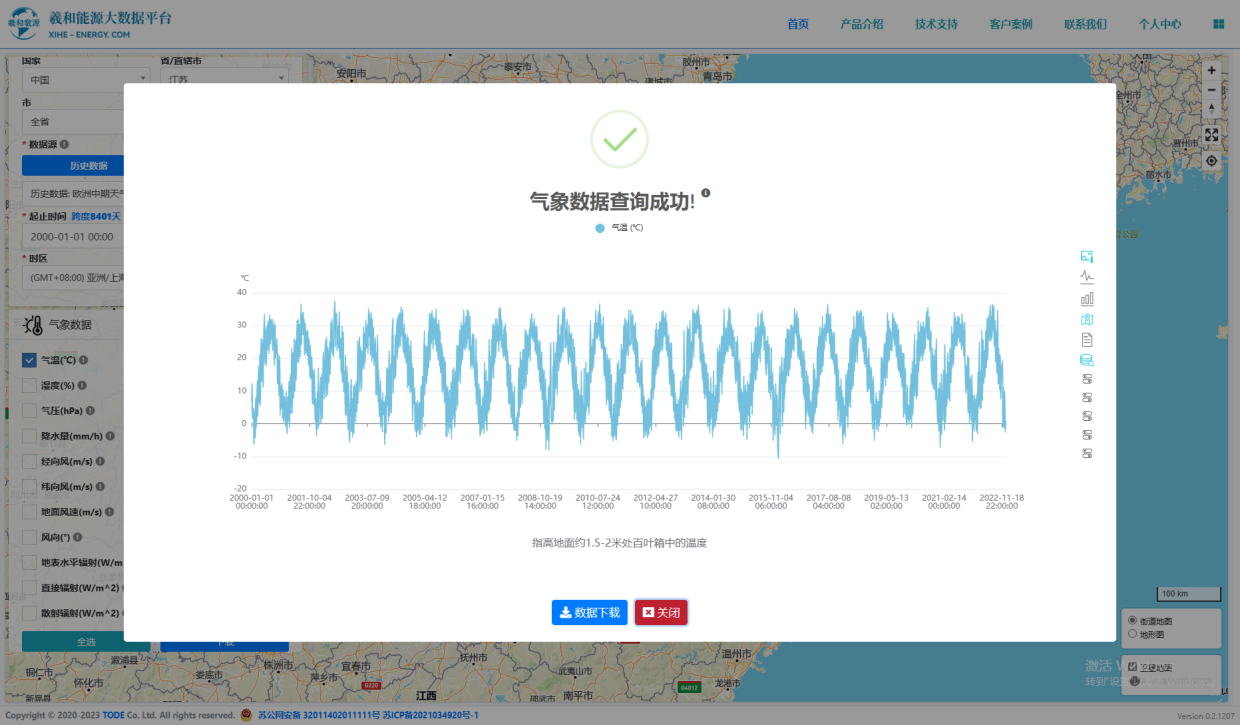Viewport: 1240px width, 725px height.
Task: Info icon next to 气温(℃)
Action: pyautogui.click(x=84, y=360)
